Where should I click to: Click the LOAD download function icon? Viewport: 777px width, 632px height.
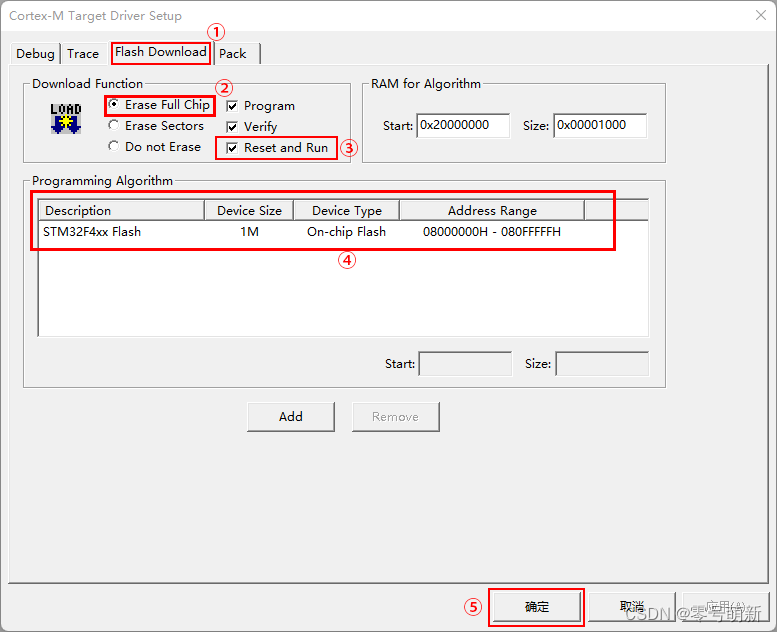[x=66, y=117]
